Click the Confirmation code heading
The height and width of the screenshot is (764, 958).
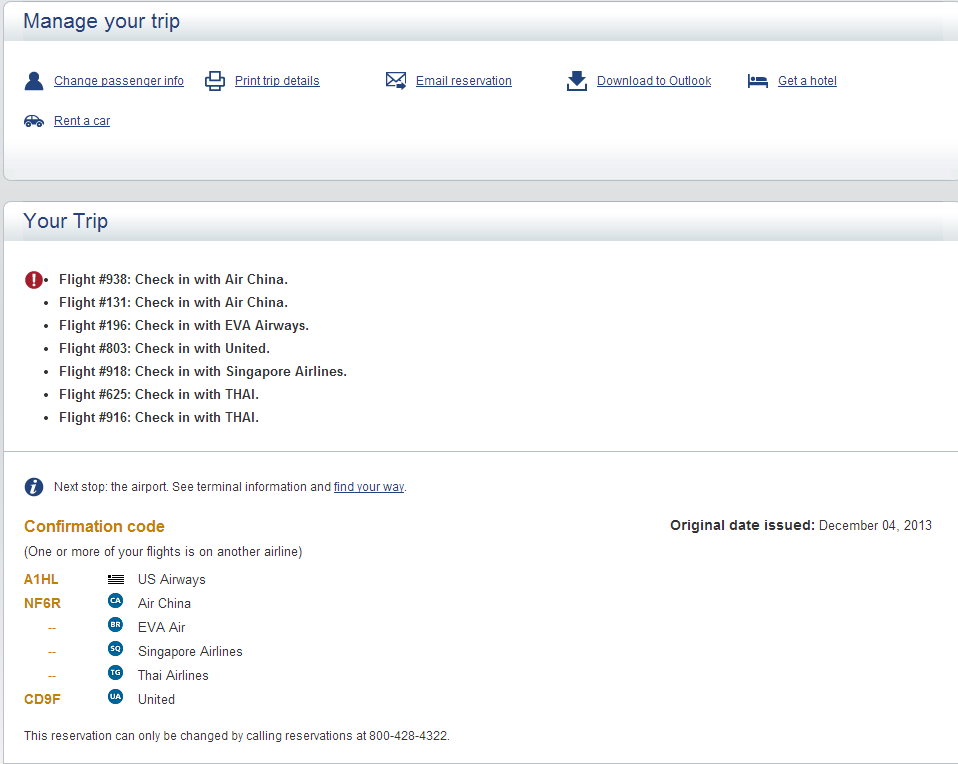(x=94, y=526)
